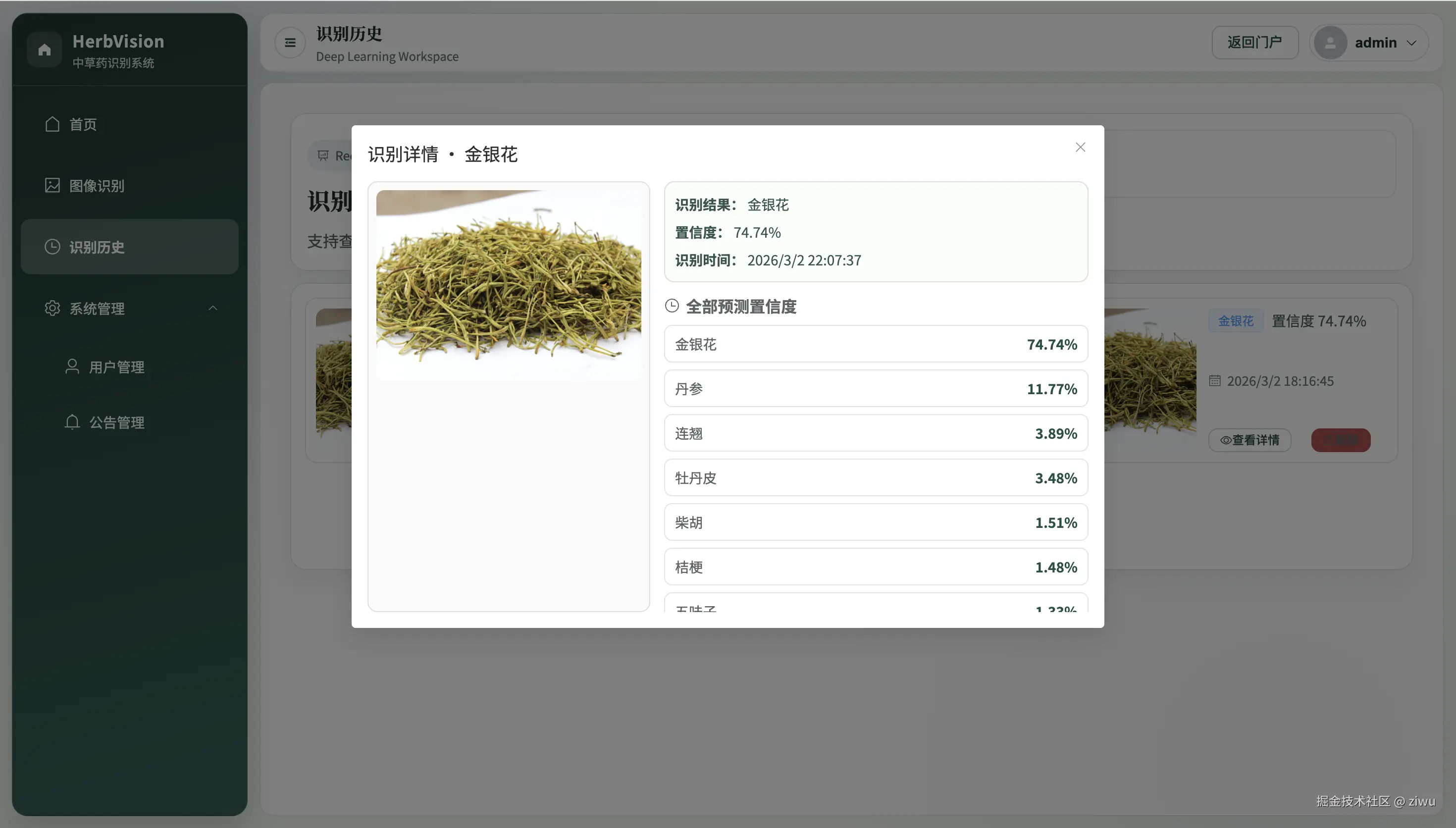
Task: Open 用户管理 via the user icon
Action: coord(72,366)
